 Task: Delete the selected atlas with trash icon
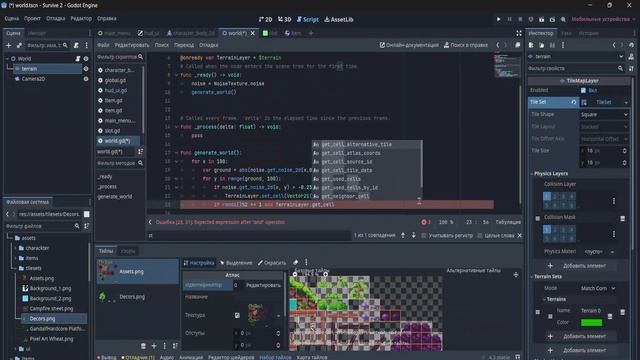point(143,346)
